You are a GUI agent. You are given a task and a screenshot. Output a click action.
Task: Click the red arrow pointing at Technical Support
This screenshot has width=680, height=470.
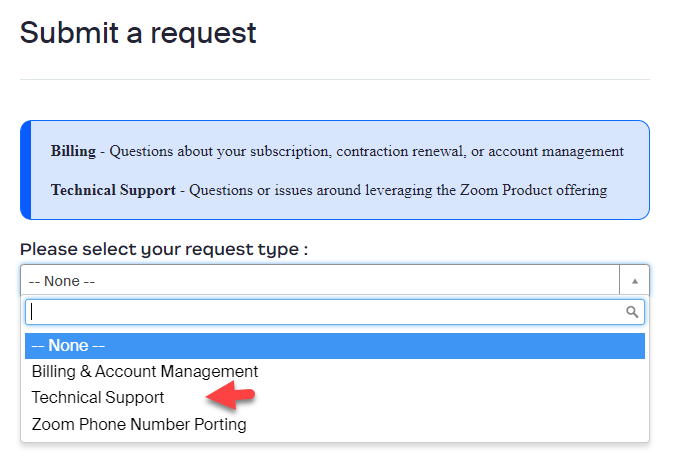tap(230, 398)
